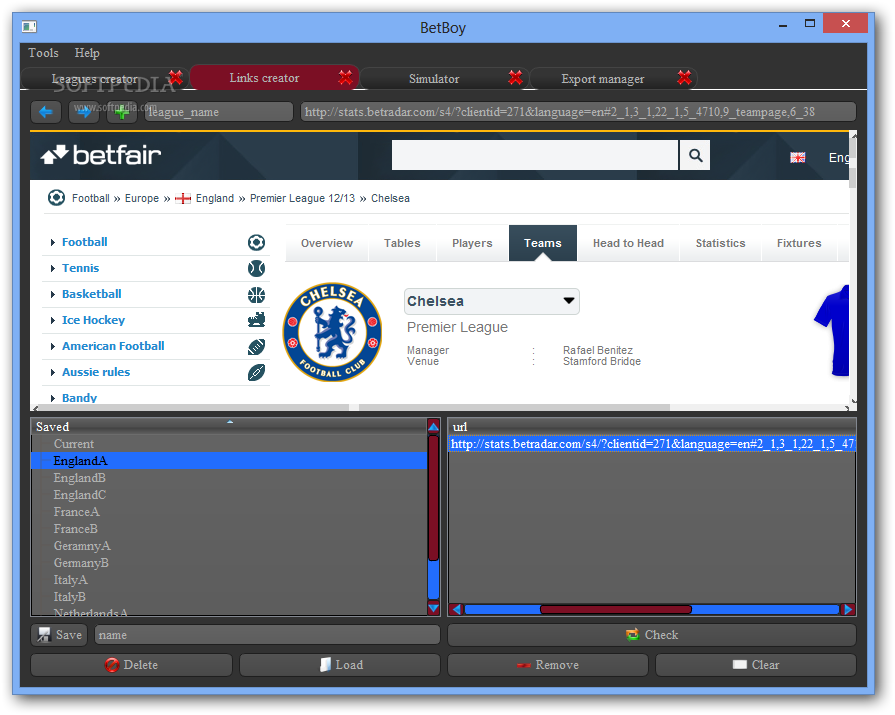This screenshot has height=715, width=895.
Task: Switch to the Leagues creator tab
Action: 95,79
